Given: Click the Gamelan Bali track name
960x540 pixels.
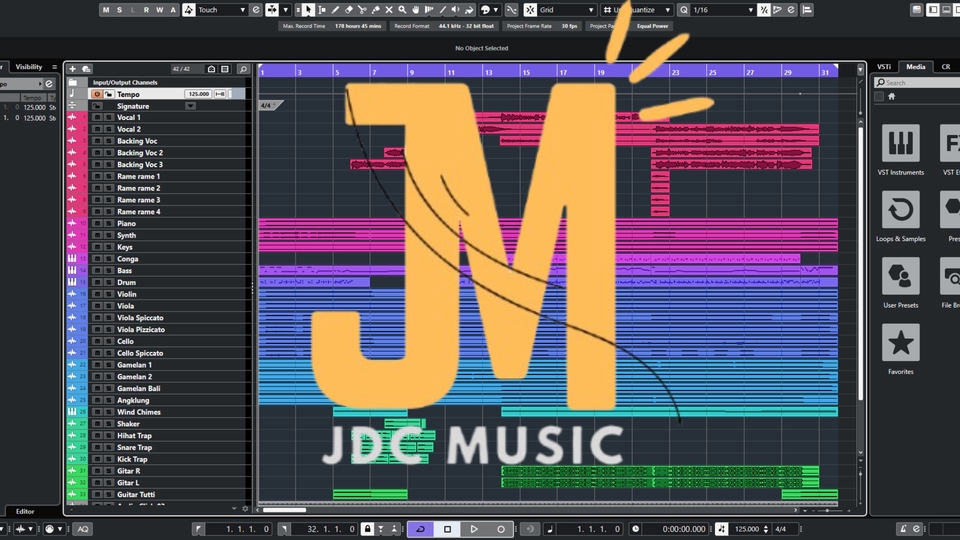Looking at the screenshot, I should (138, 389).
